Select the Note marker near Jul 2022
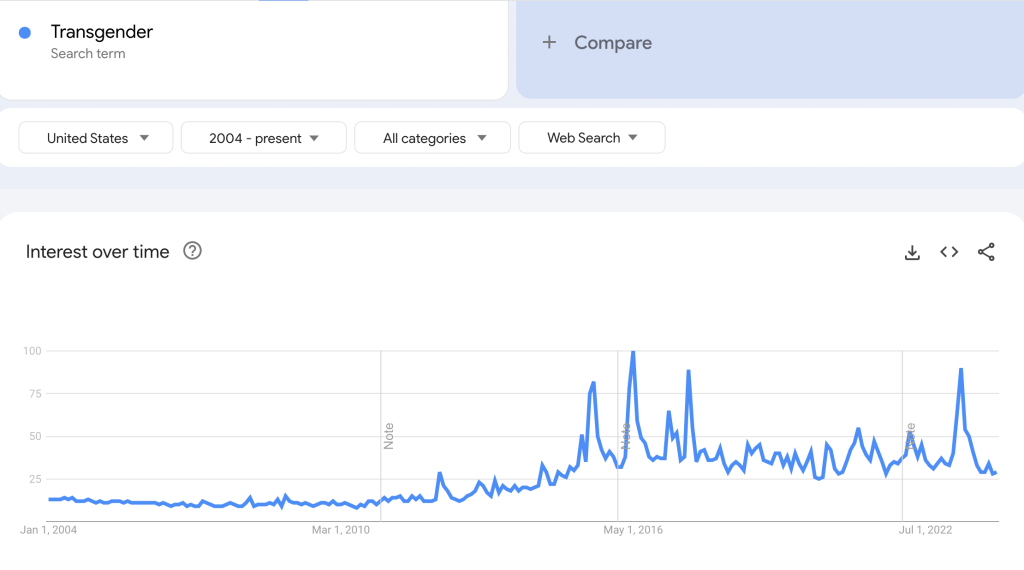The height and width of the screenshot is (570, 1024). [910, 435]
